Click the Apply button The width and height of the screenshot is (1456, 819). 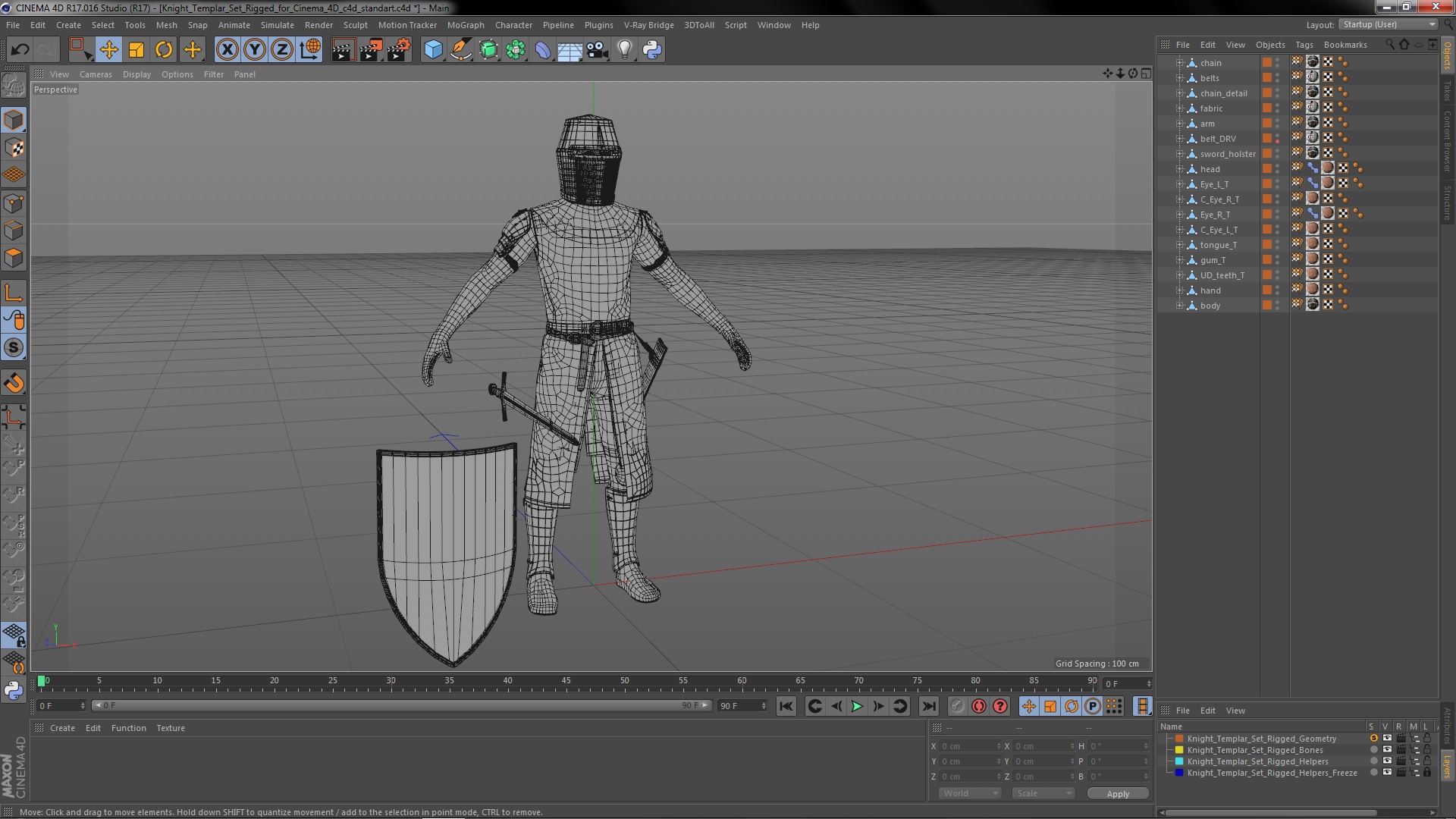click(x=1117, y=793)
